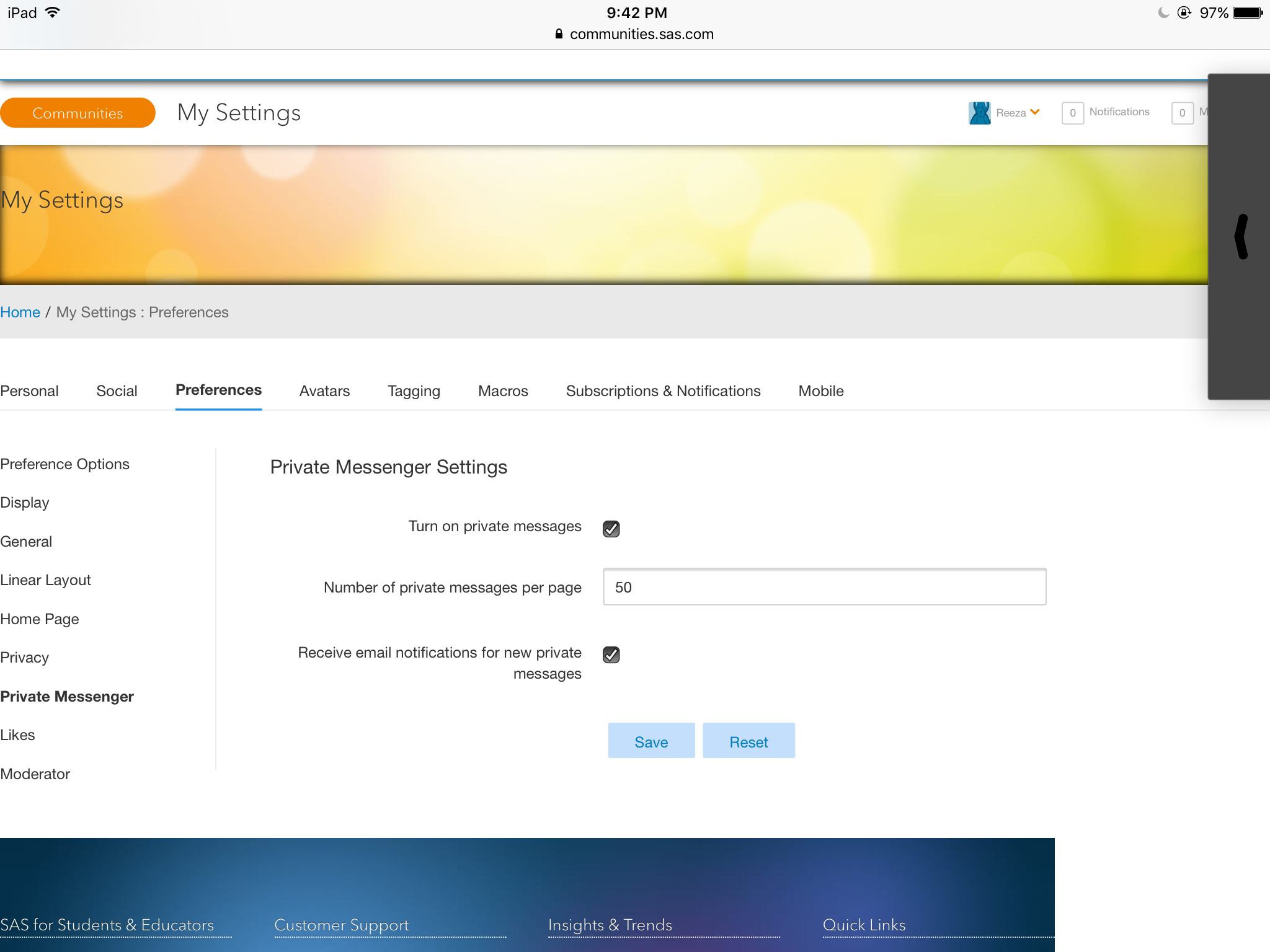This screenshot has height=952, width=1270.
Task: Switch to the Avatars tab
Action: coord(324,391)
